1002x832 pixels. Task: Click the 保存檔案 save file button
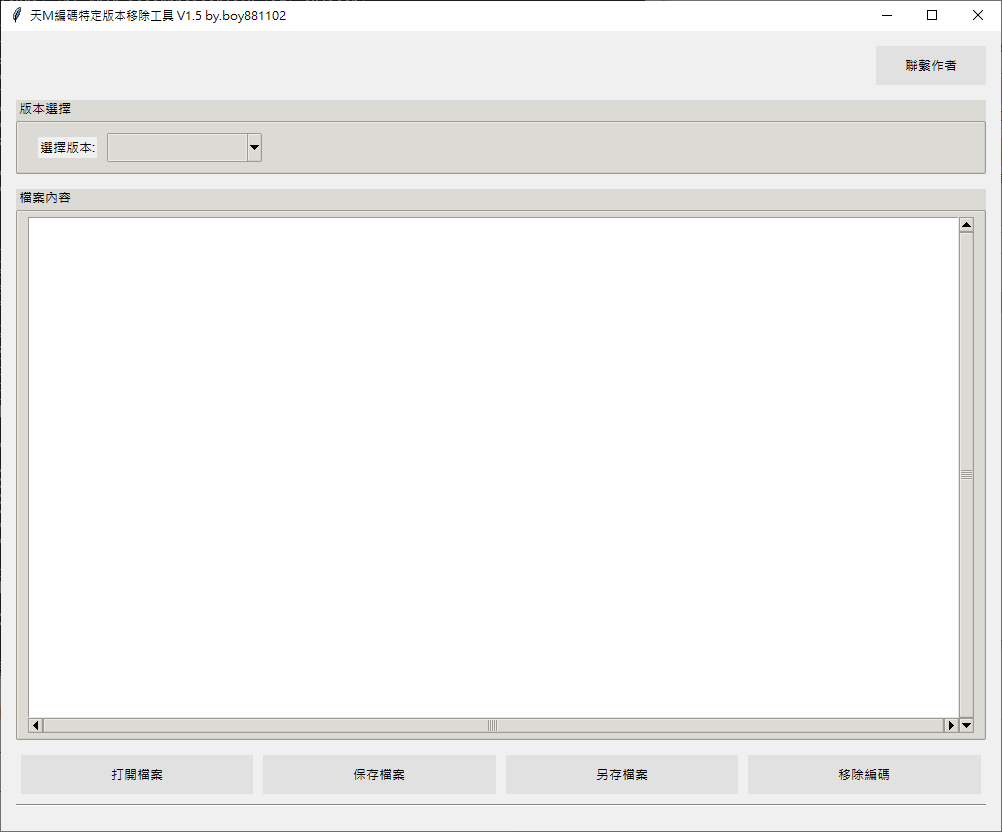click(379, 774)
